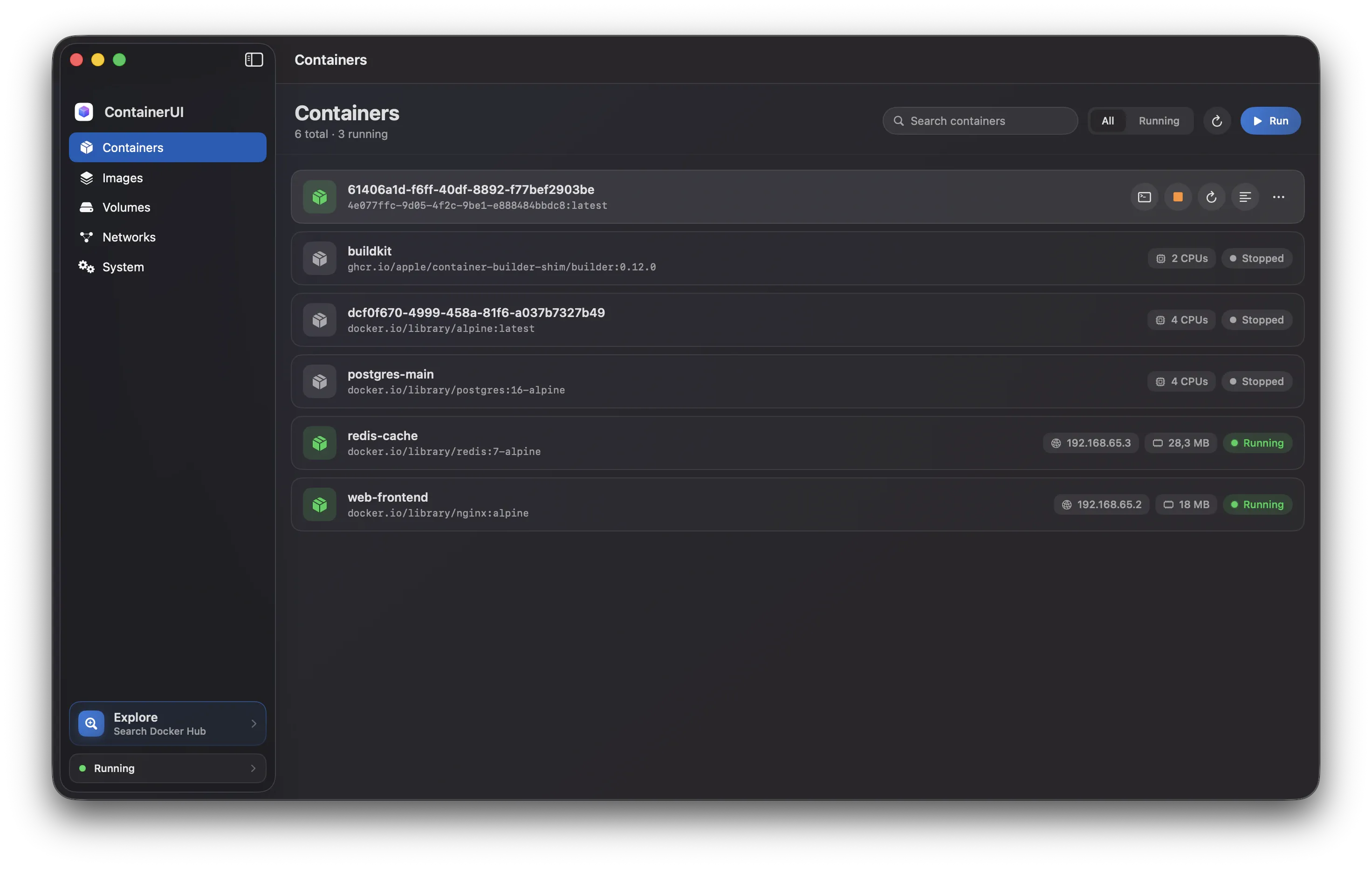Open the Networks sidebar section

pyautogui.click(x=167, y=237)
